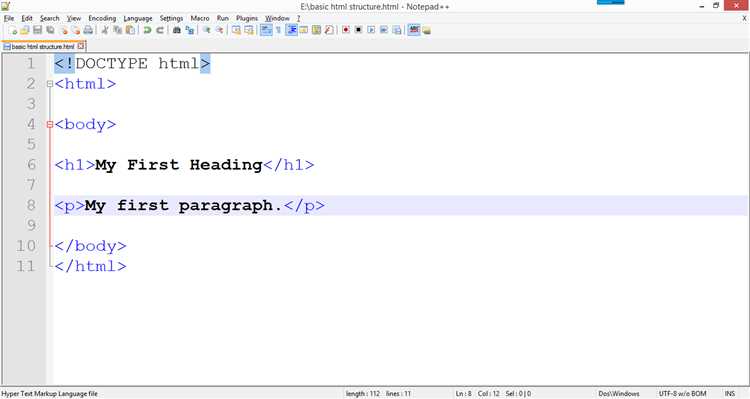Open the Language menu

tap(138, 18)
